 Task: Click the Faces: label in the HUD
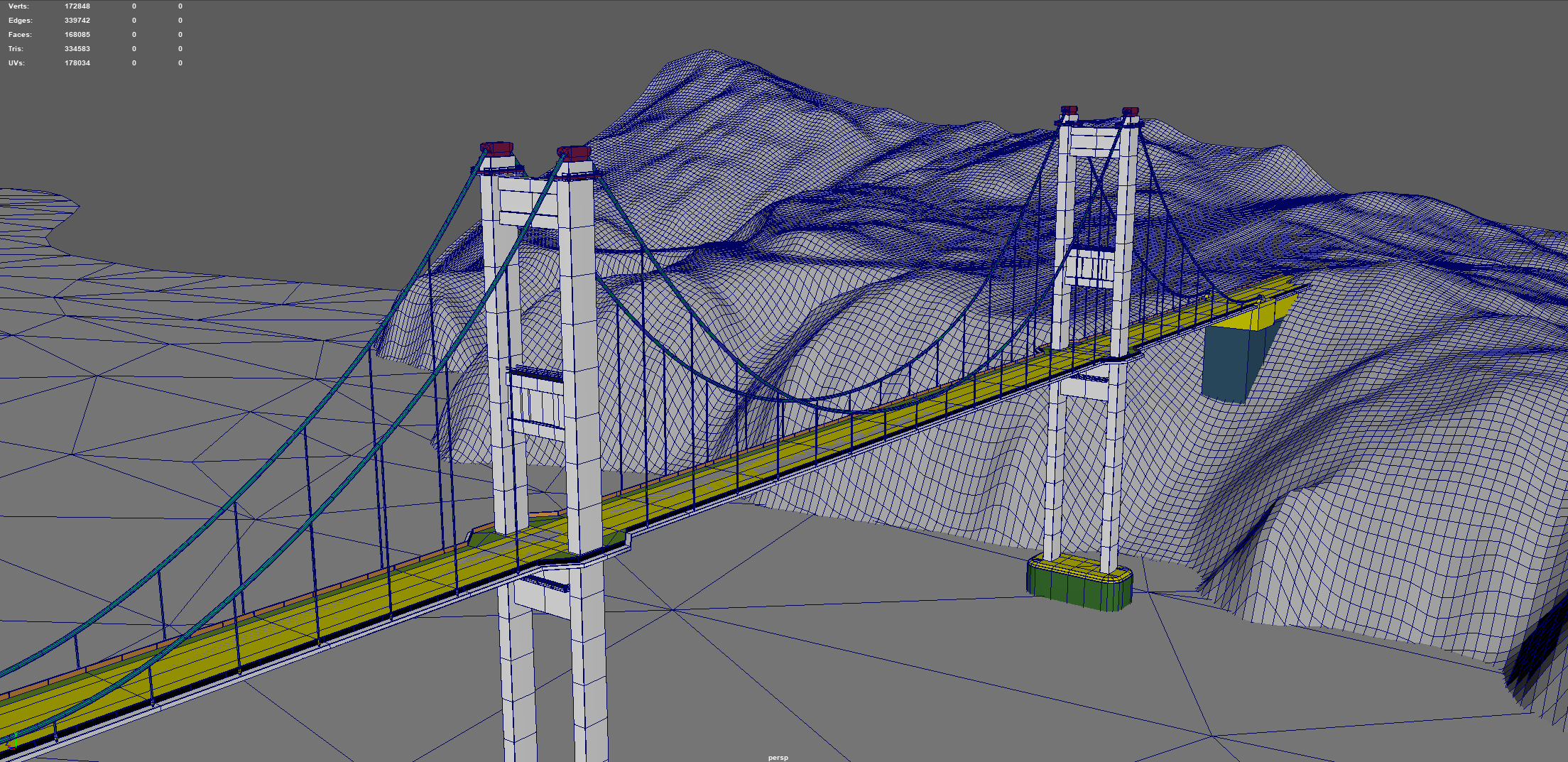tap(20, 35)
